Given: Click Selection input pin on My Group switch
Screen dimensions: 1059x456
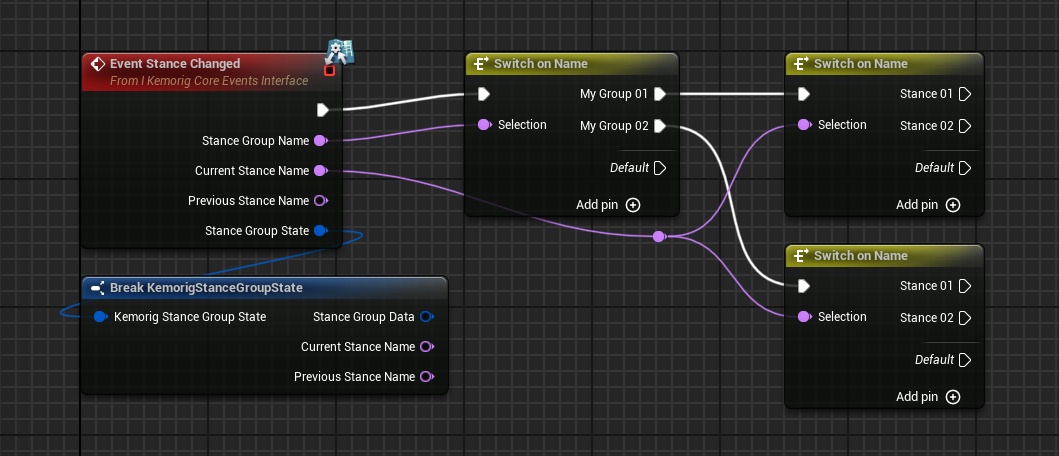Looking at the screenshot, I should [484, 125].
